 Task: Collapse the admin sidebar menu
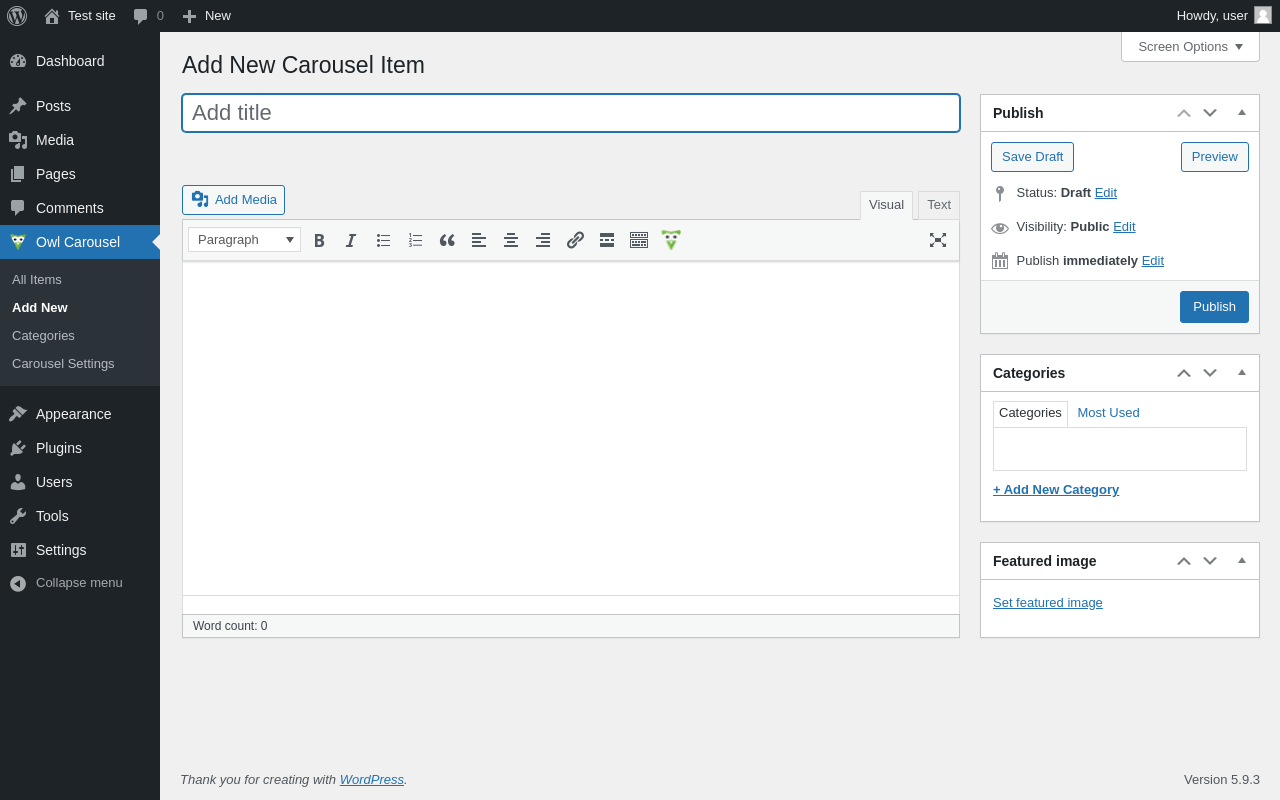[x=80, y=583]
